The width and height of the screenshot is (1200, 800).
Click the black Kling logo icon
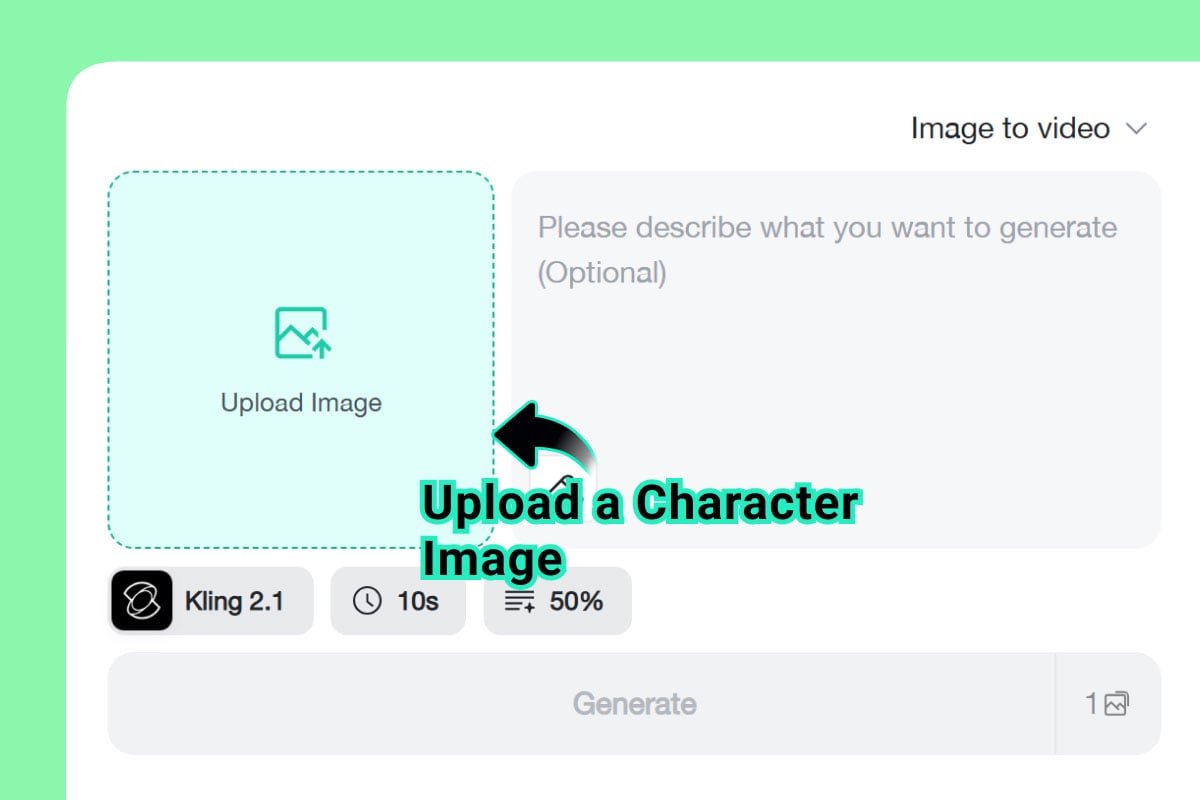click(142, 601)
